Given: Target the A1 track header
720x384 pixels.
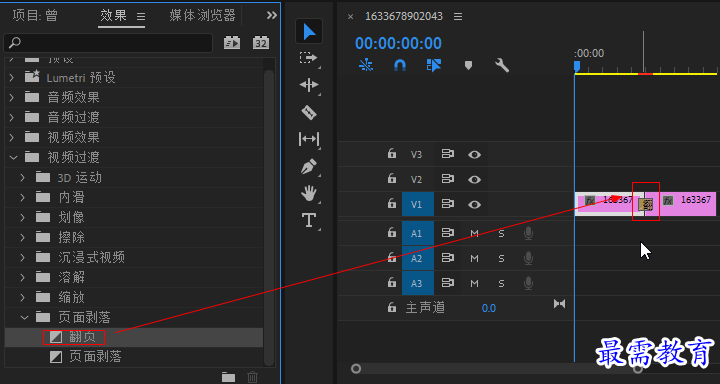Looking at the screenshot, I should 418,233.
